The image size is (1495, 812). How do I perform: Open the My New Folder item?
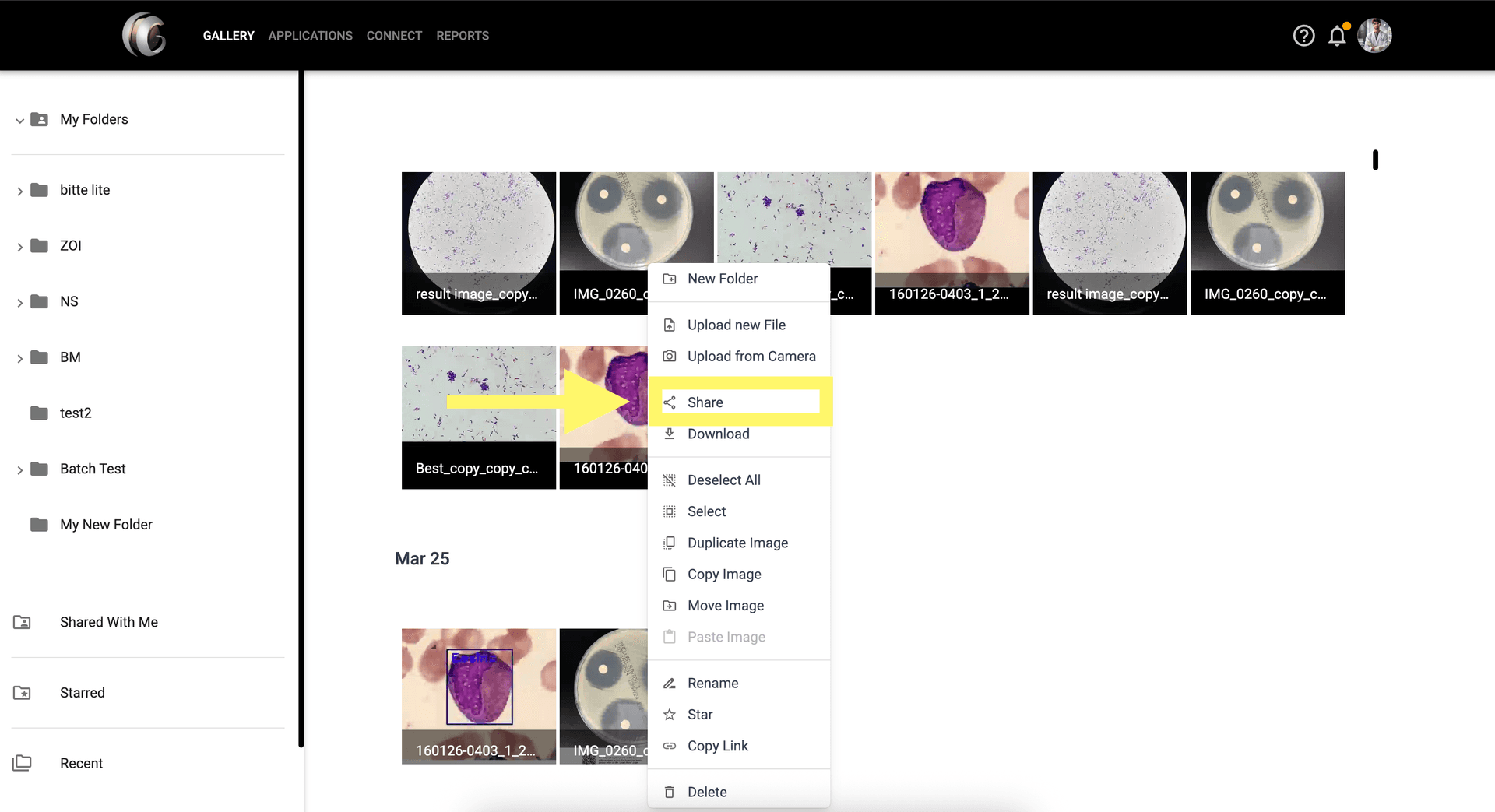[106, 525]
